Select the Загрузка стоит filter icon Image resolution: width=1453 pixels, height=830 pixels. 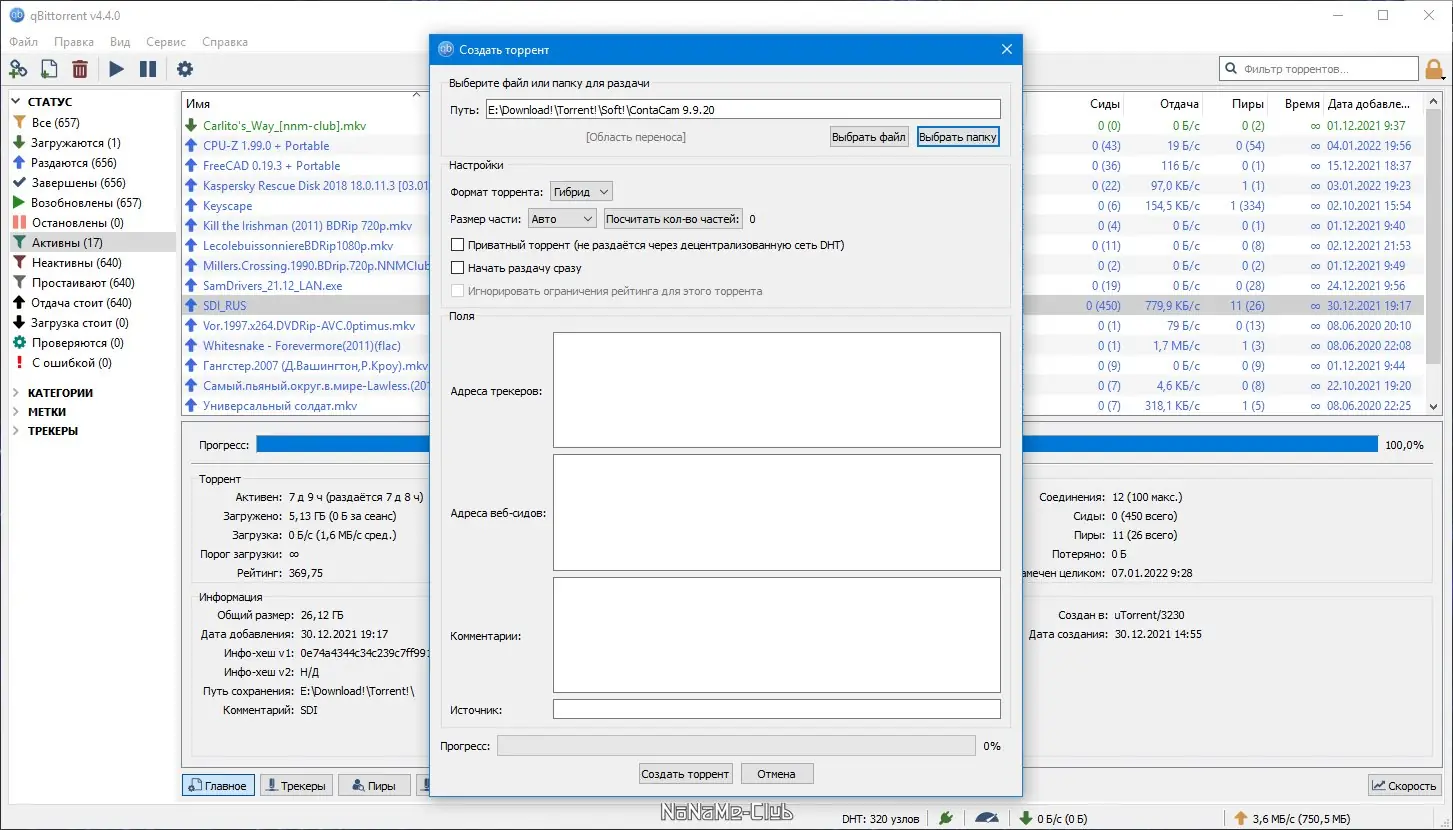tap(19, 323)
